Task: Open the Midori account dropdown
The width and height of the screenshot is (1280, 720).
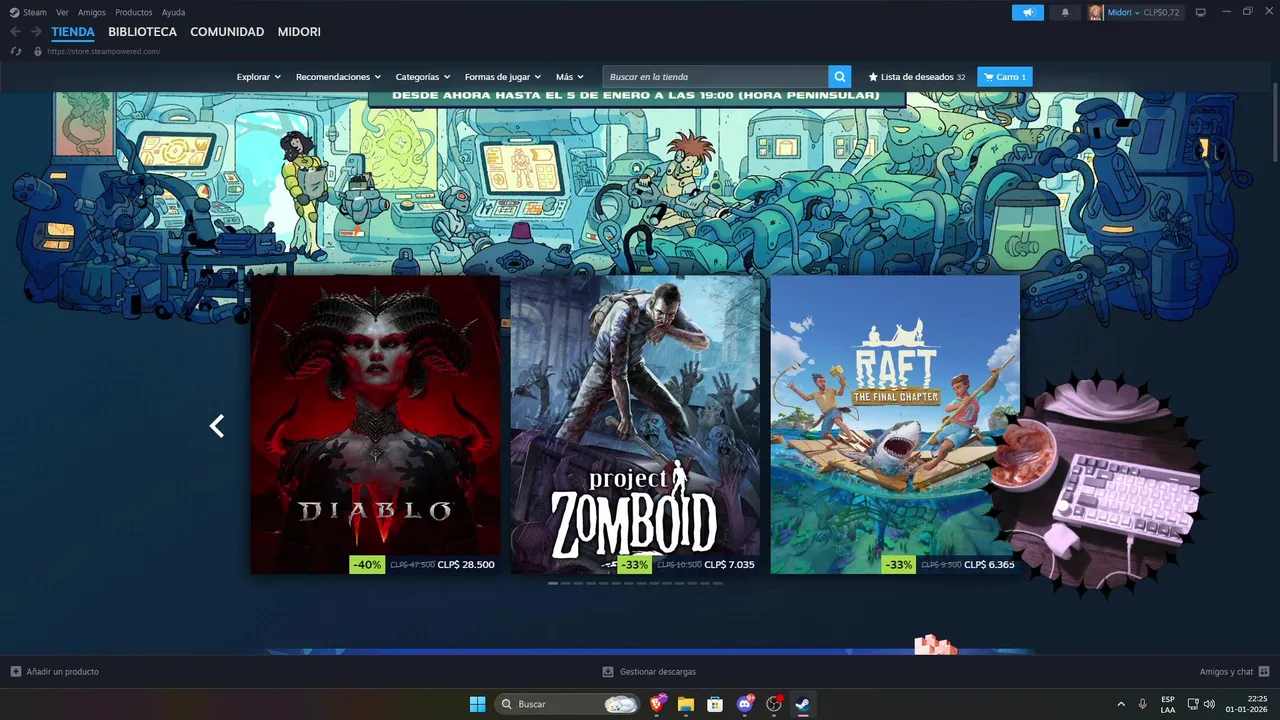Action: tap(1124, 12)
